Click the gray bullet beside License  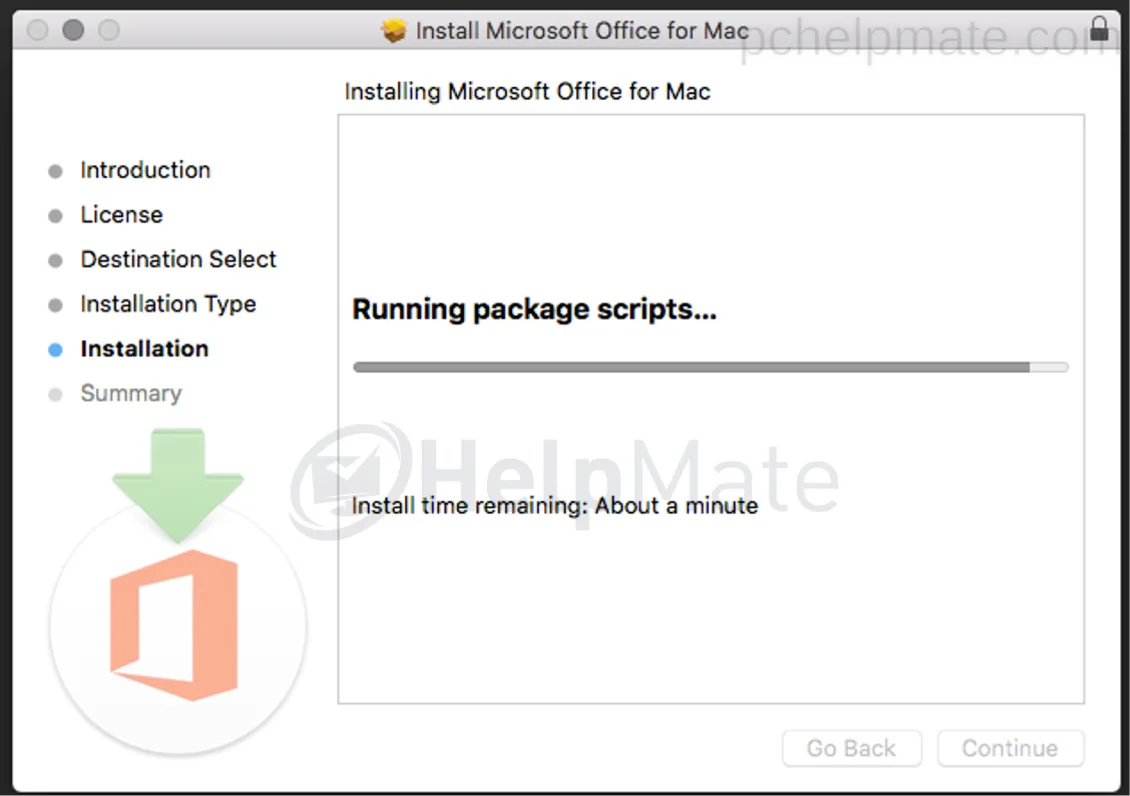pos(55,215)
